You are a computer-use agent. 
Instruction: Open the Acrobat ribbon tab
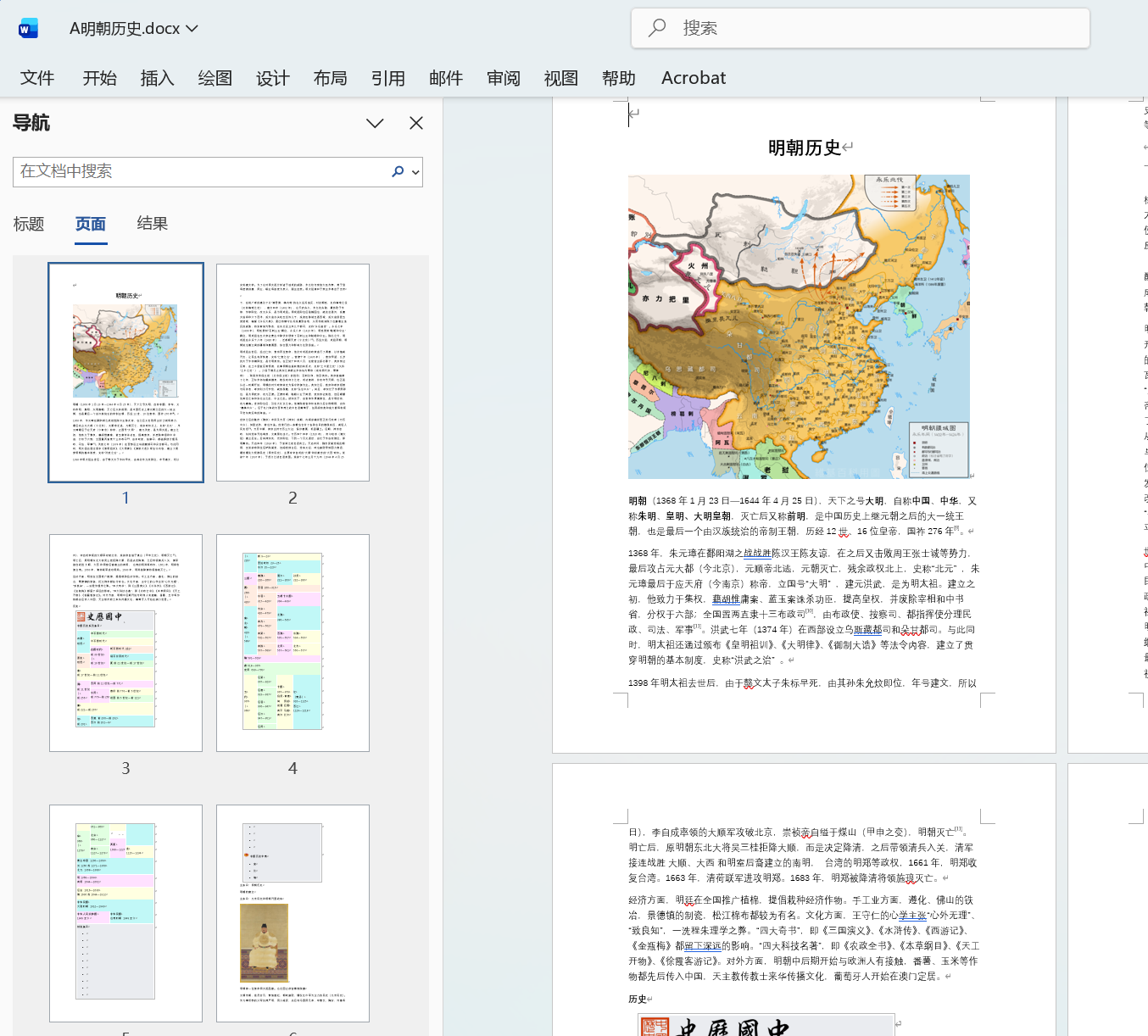tap(693, 78)
